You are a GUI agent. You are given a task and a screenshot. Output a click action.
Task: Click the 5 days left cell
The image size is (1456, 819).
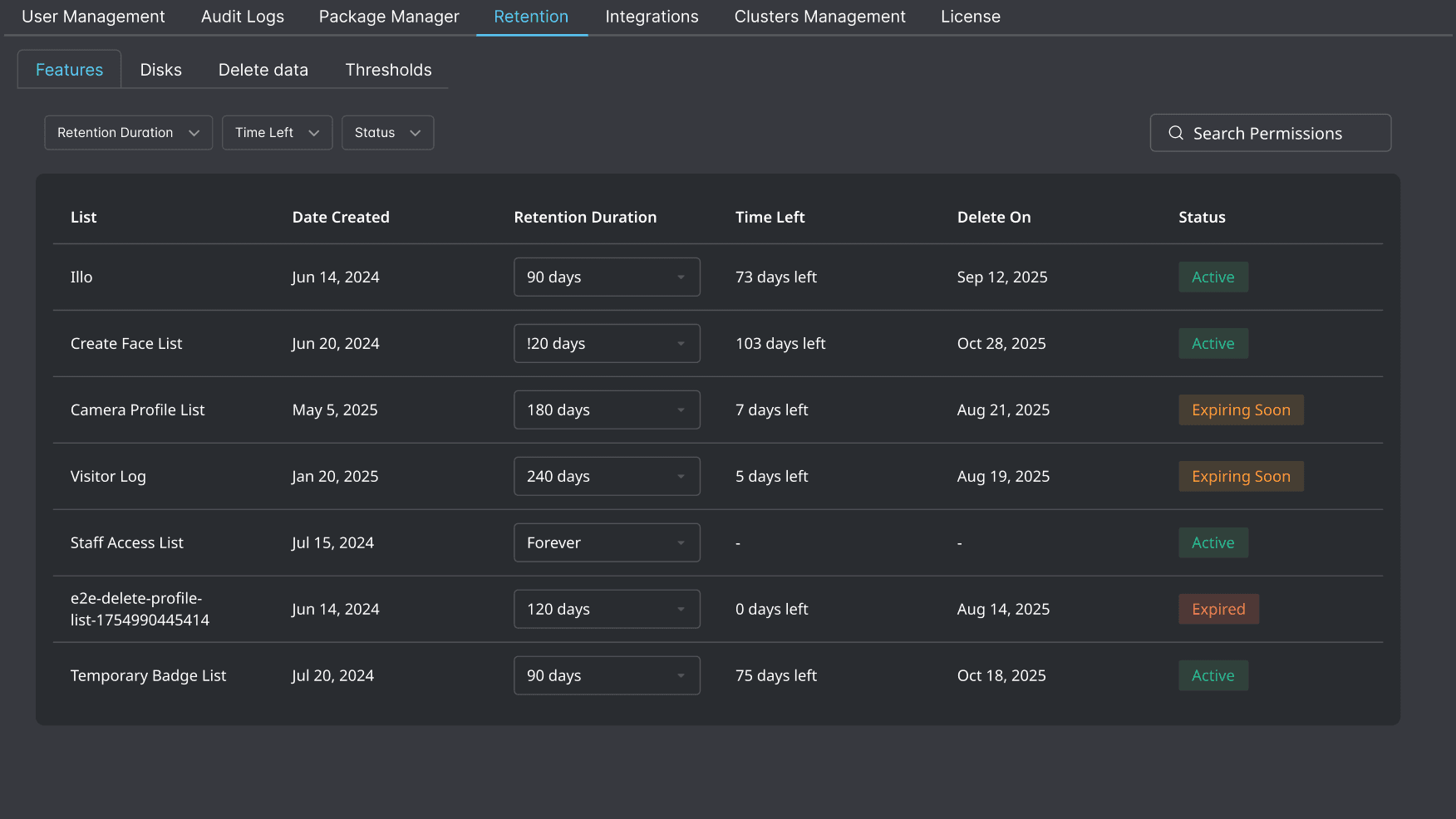click(x=772, y=476)
